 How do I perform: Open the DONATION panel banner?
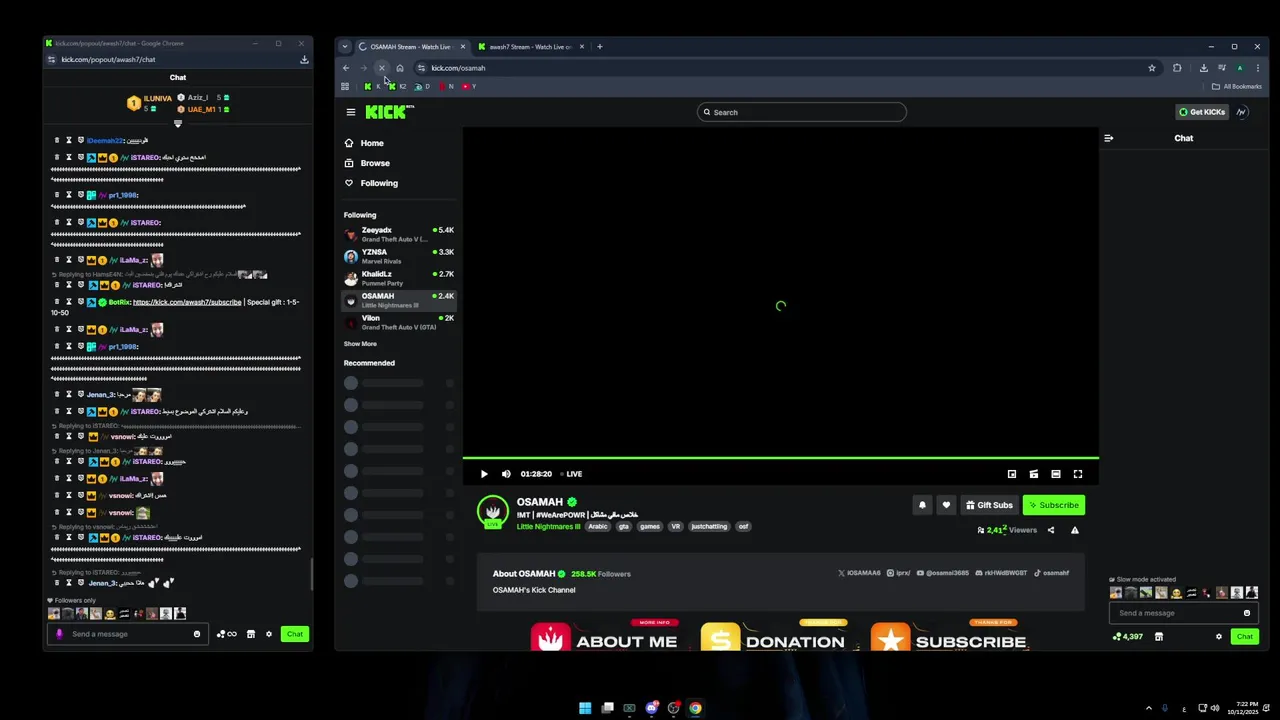(773, 637)
